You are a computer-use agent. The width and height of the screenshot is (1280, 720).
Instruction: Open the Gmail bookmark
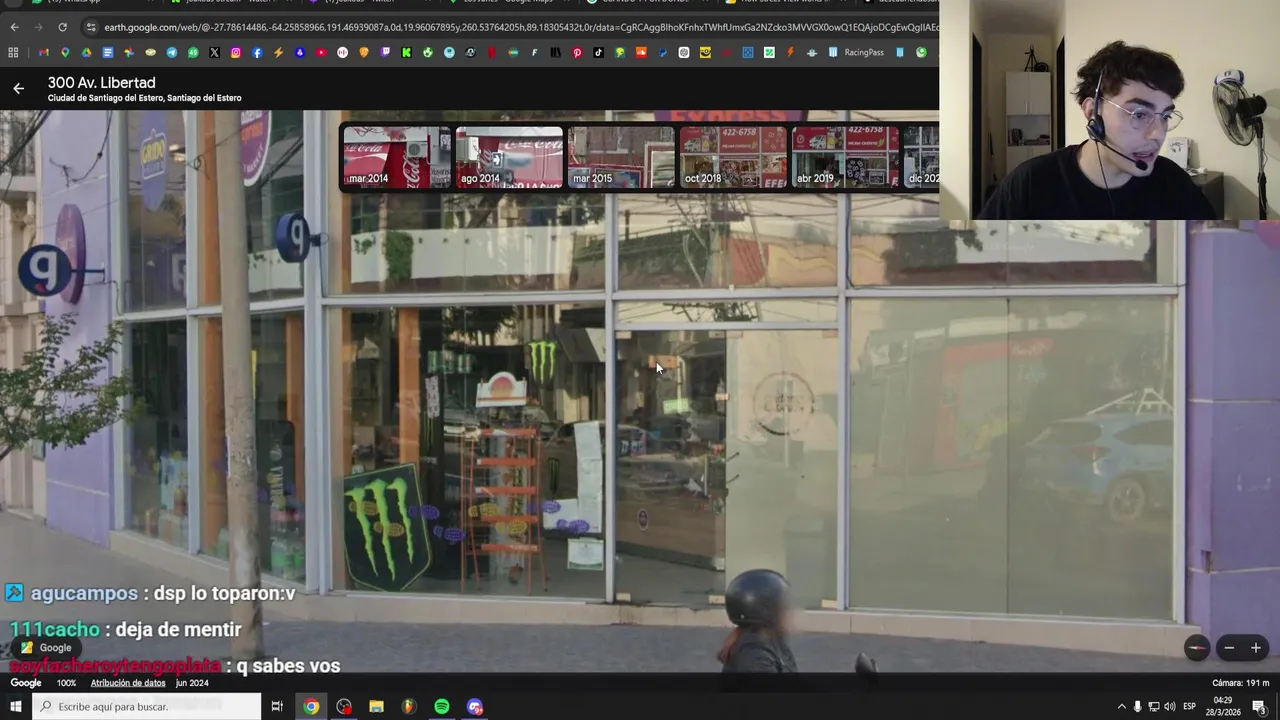[x=44, y=52]
